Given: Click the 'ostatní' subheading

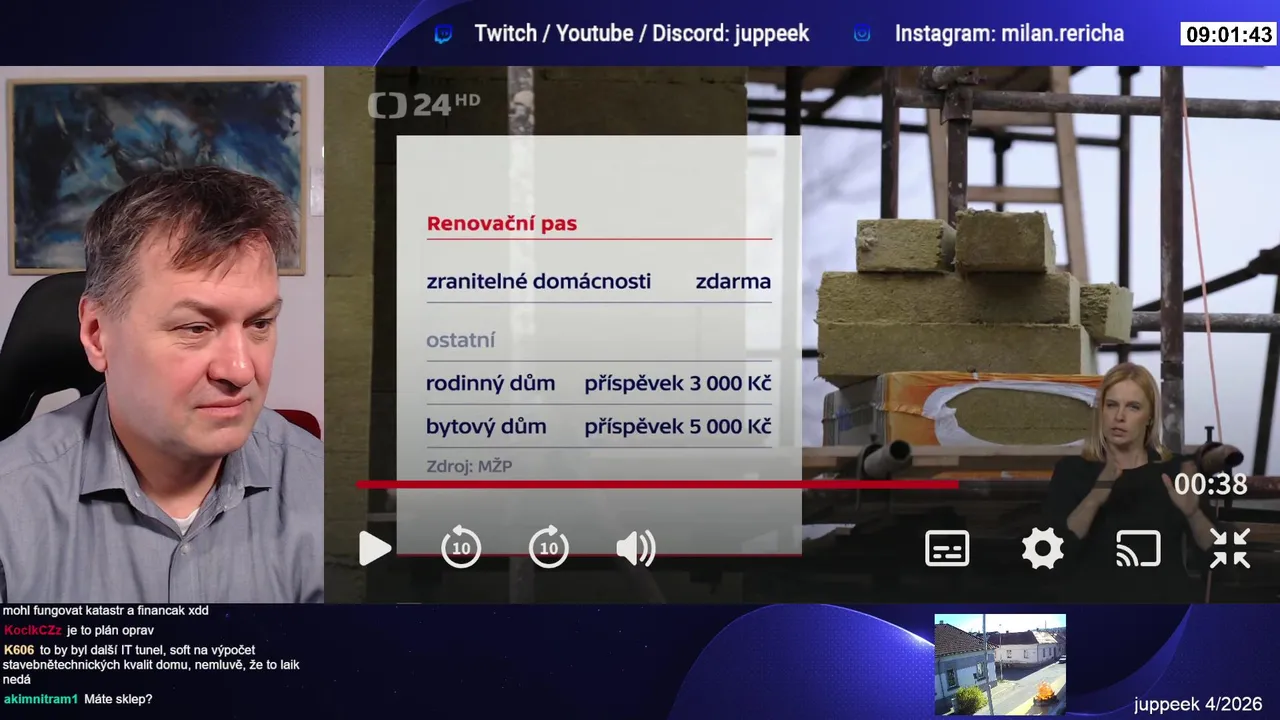Looking at the screenshot, I should [x=461, y=340].
